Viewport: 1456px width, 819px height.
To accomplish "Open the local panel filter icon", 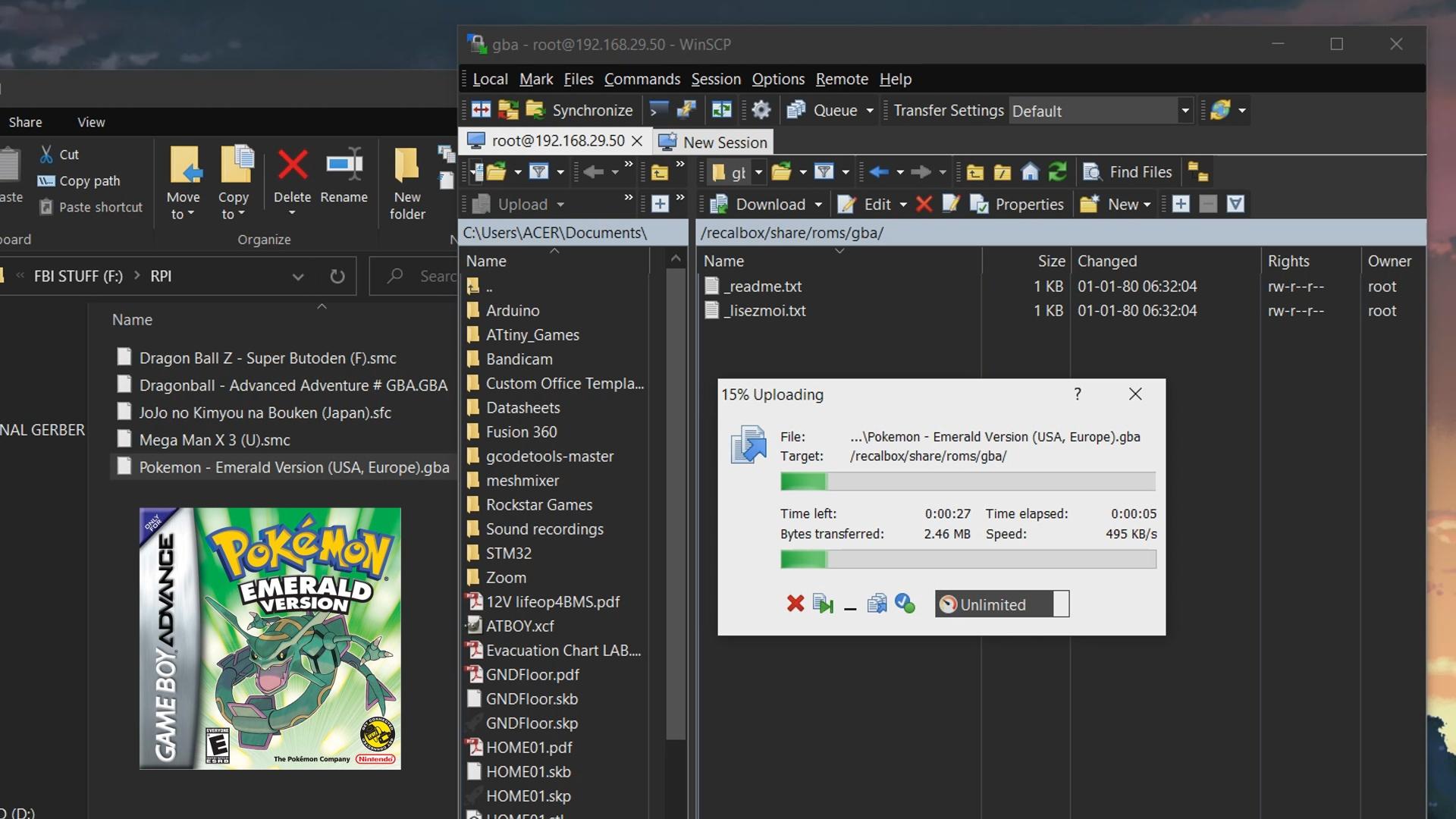I will (539, 172).
